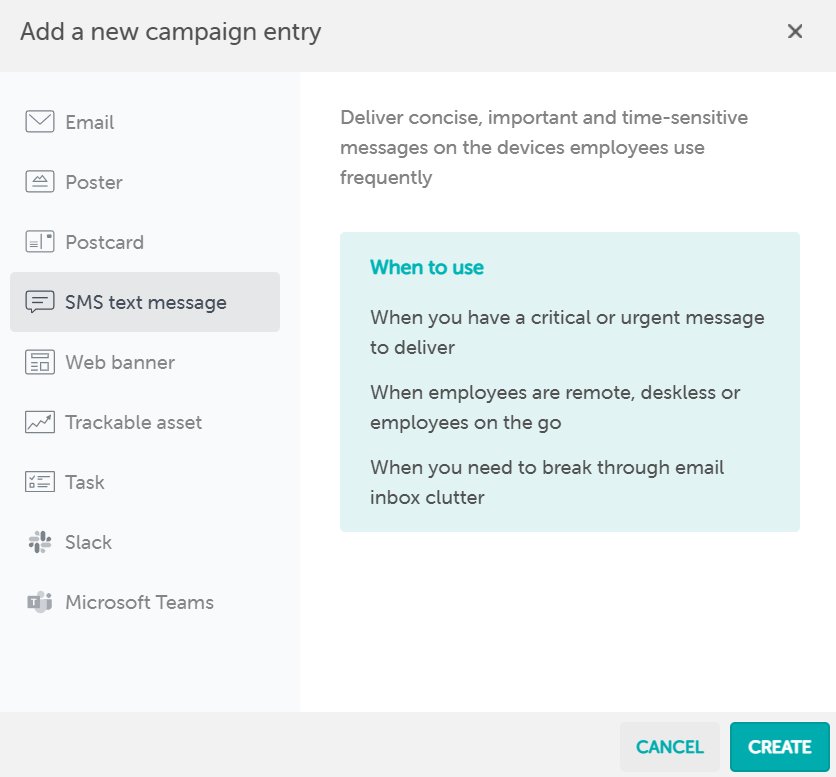Click the Microsoft Teams logo icon

coord(40,602)
